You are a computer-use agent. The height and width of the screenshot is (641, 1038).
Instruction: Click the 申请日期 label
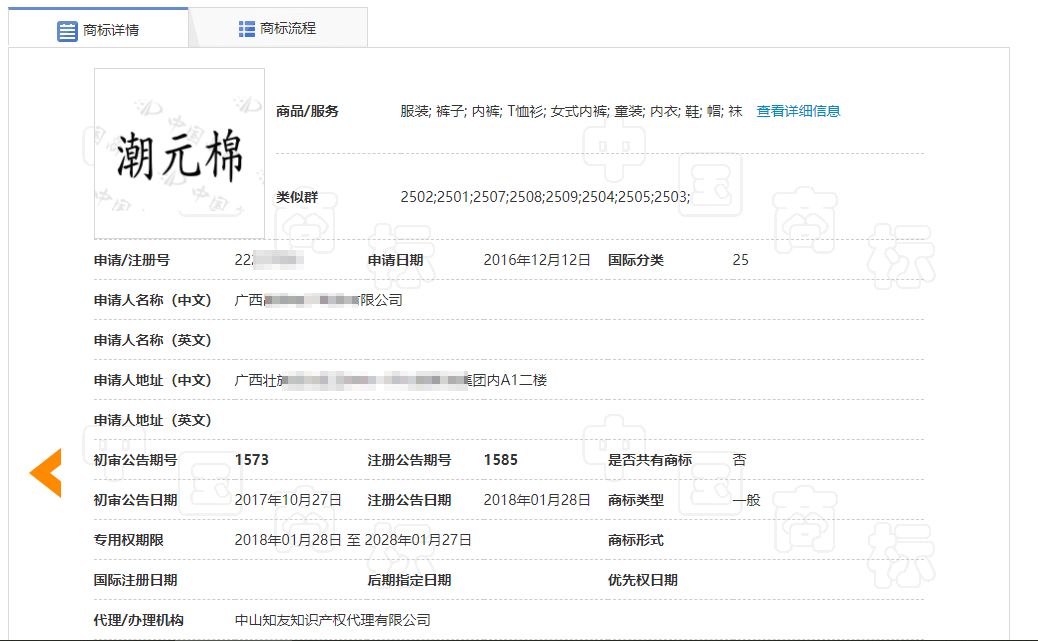point(395,260)
